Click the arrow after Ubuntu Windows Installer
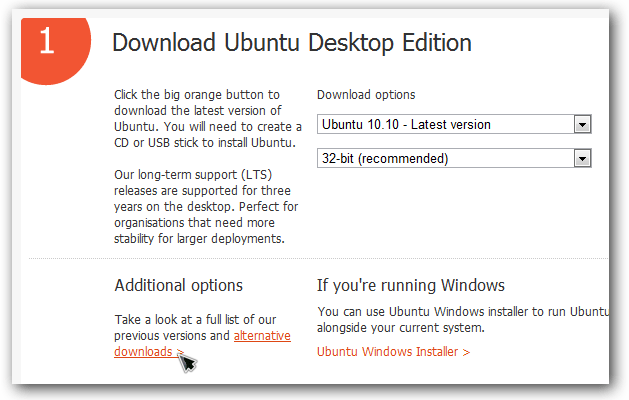The height and width of the screenshot is (400, 629). [x=466, y=352]
